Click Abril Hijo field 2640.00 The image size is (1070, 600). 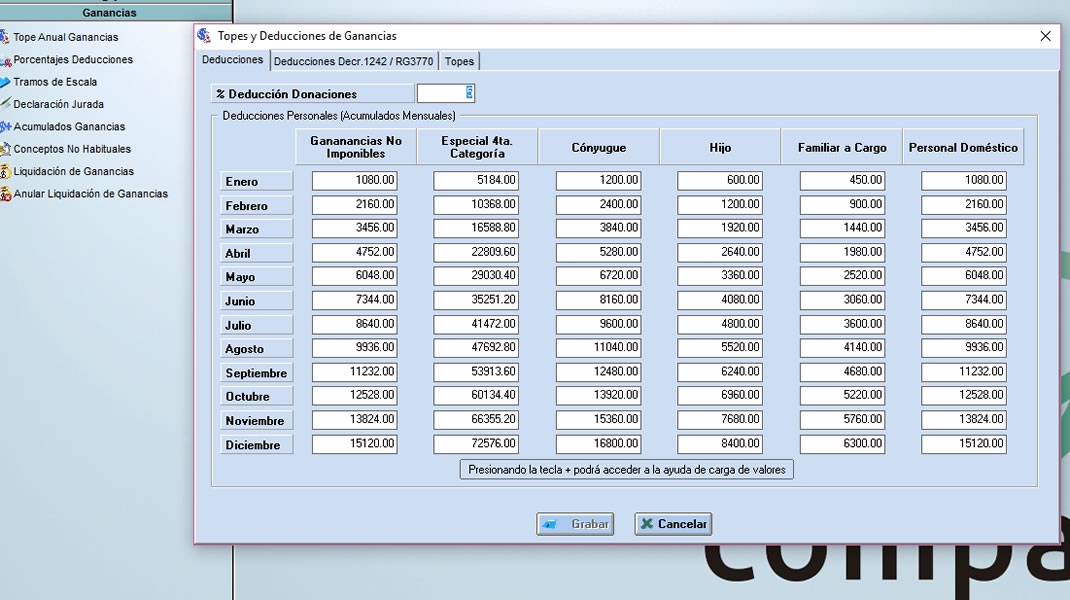click(x=720, y=252)
